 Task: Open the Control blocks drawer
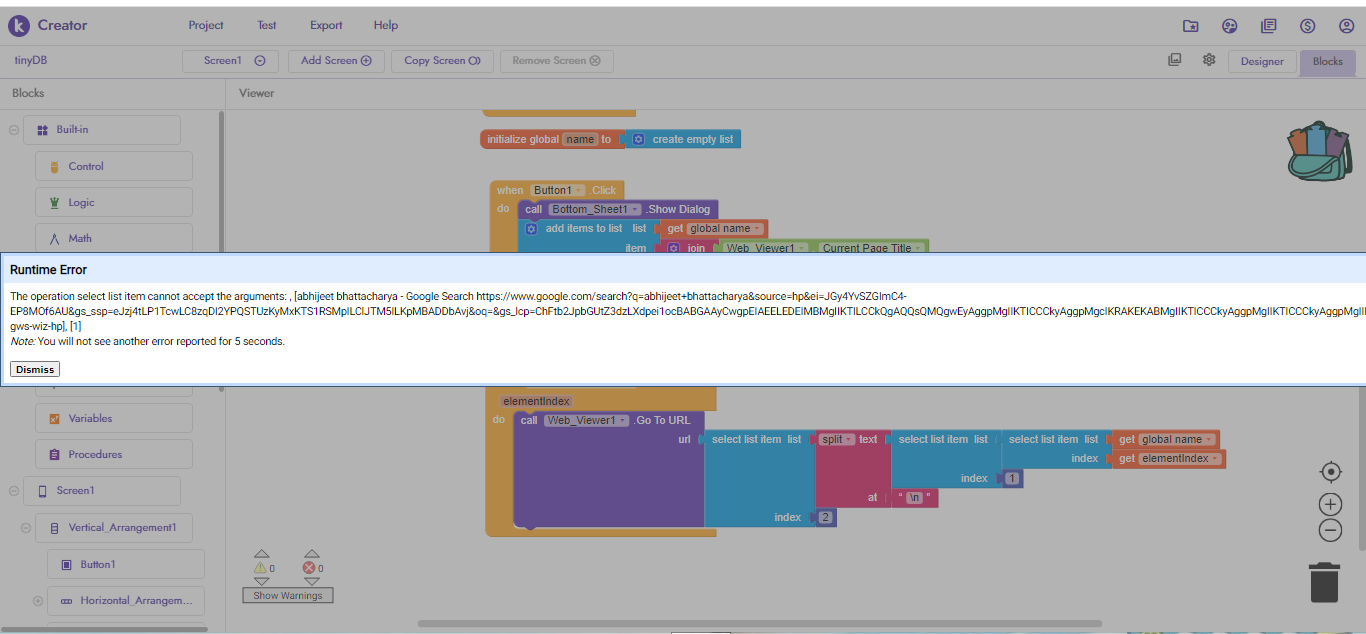point(114,166)
